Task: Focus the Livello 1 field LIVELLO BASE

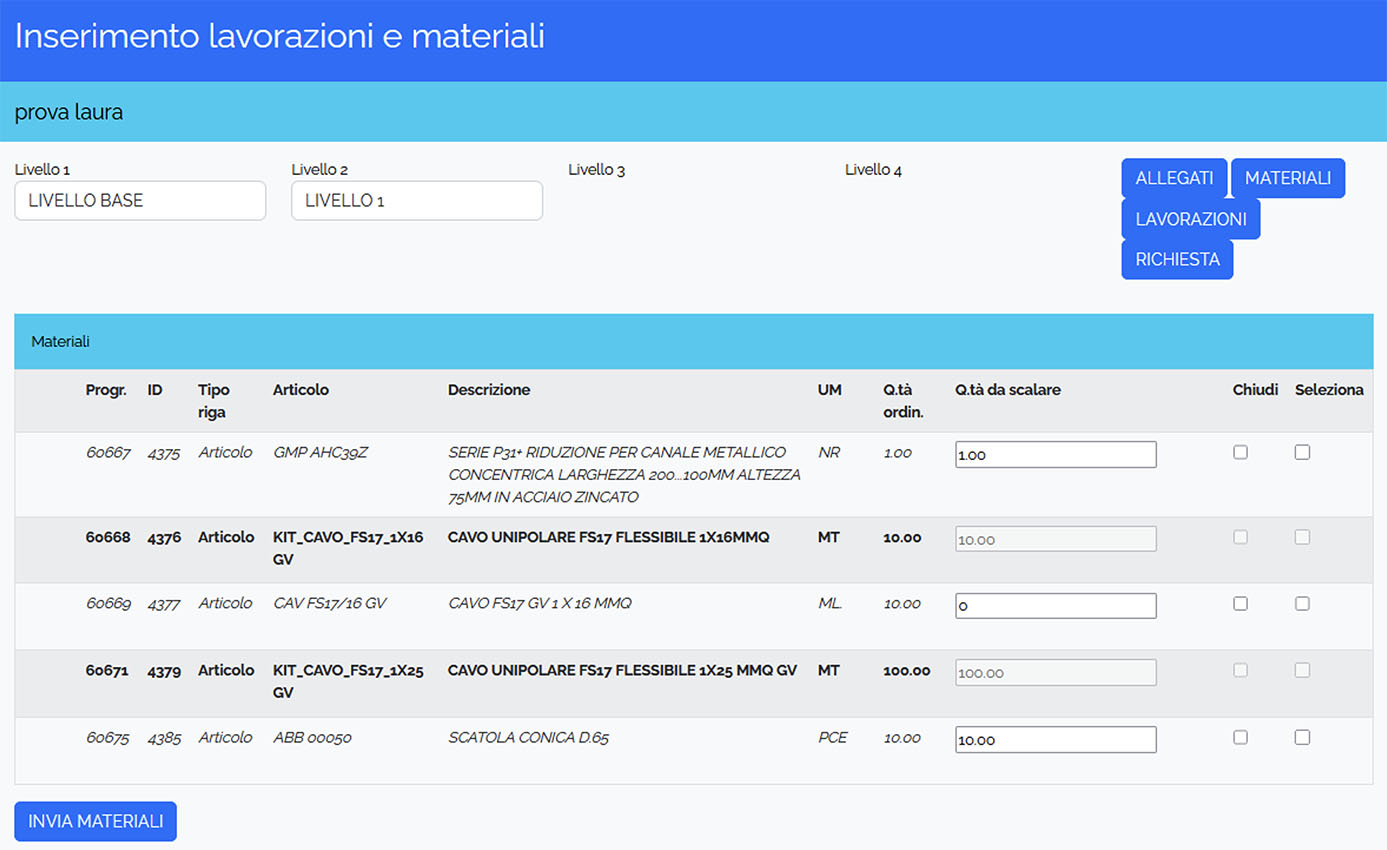Action: point(140,200)
